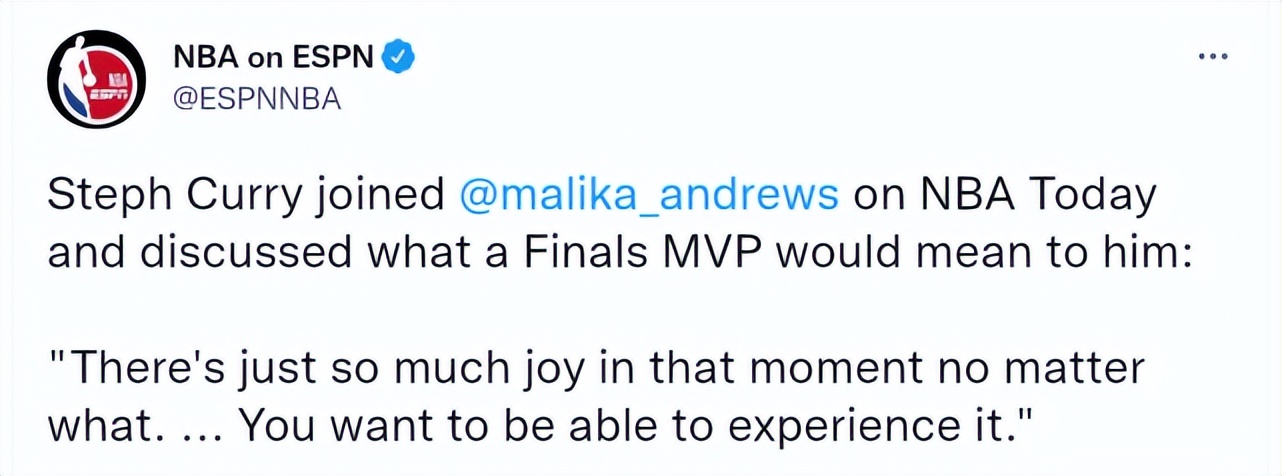Open the three-dot more options menu

tap(1212, 57)
